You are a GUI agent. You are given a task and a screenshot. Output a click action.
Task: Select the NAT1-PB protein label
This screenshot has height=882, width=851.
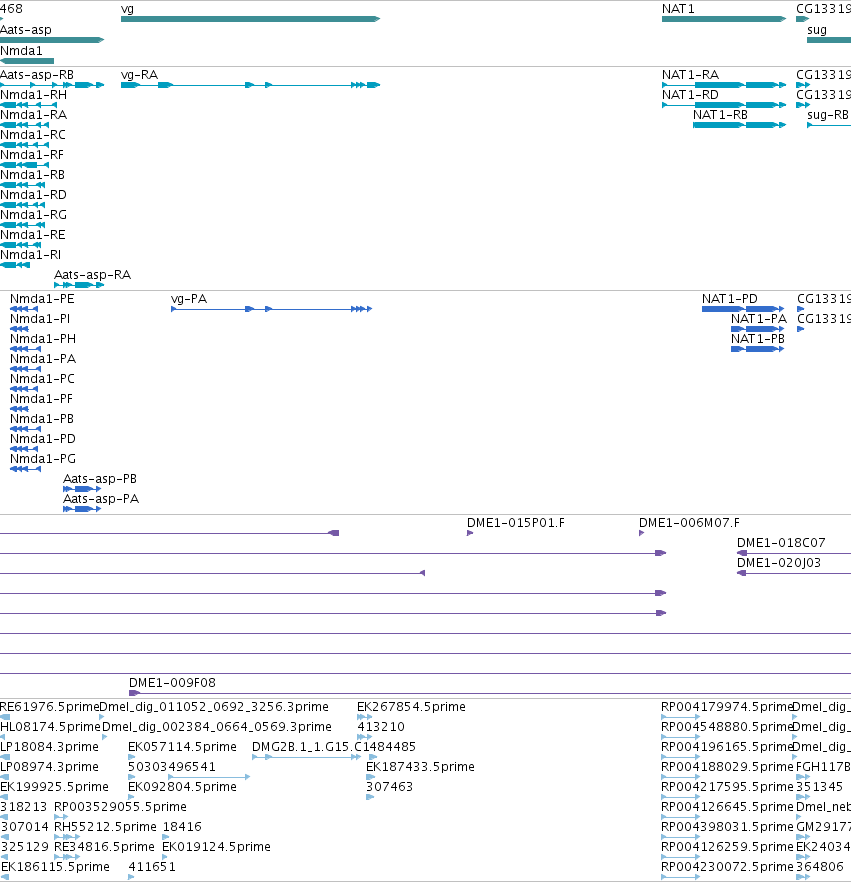pyautogui.click(x=758, y=339)
